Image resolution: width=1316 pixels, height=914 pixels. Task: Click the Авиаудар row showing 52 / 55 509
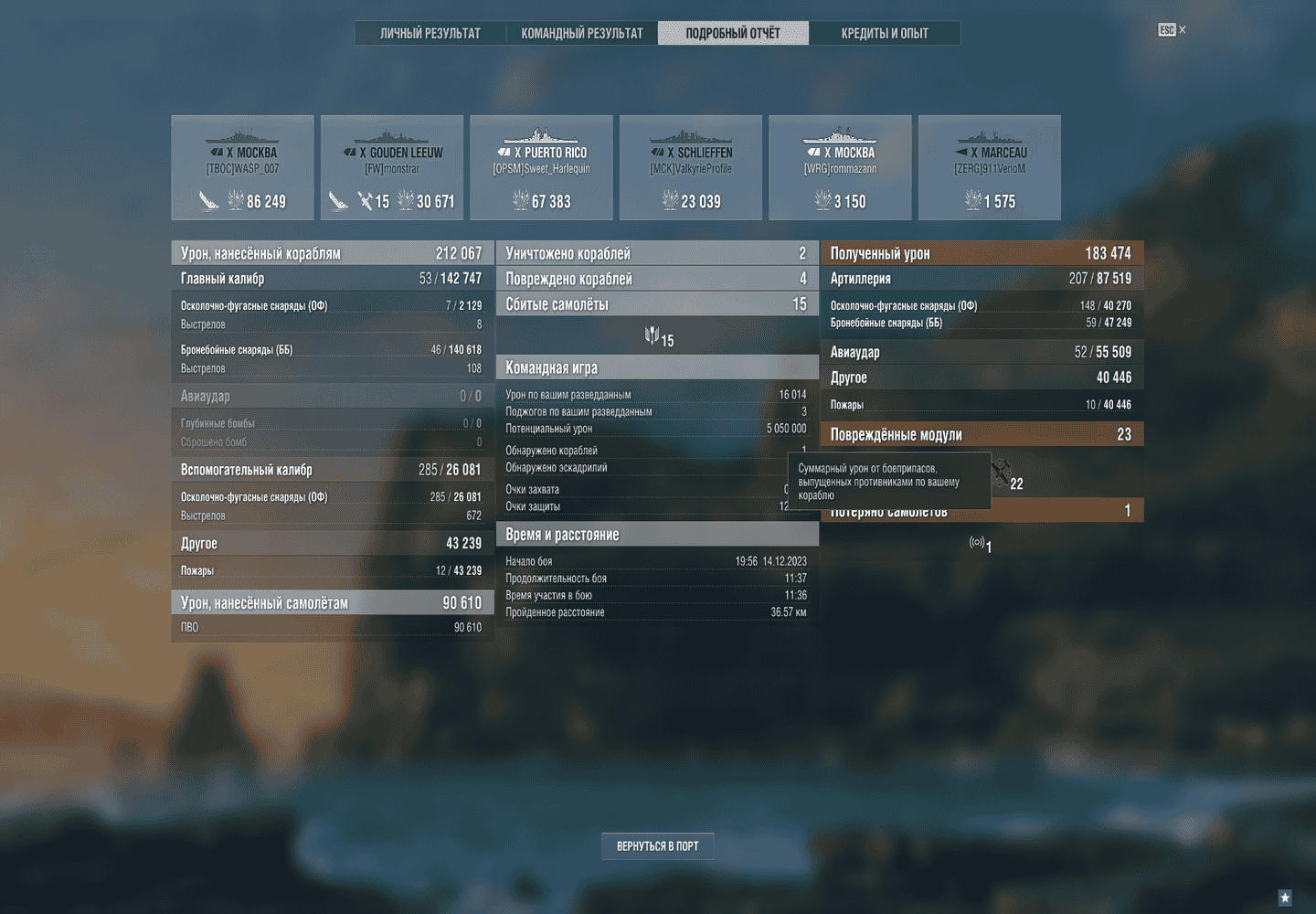982,352
